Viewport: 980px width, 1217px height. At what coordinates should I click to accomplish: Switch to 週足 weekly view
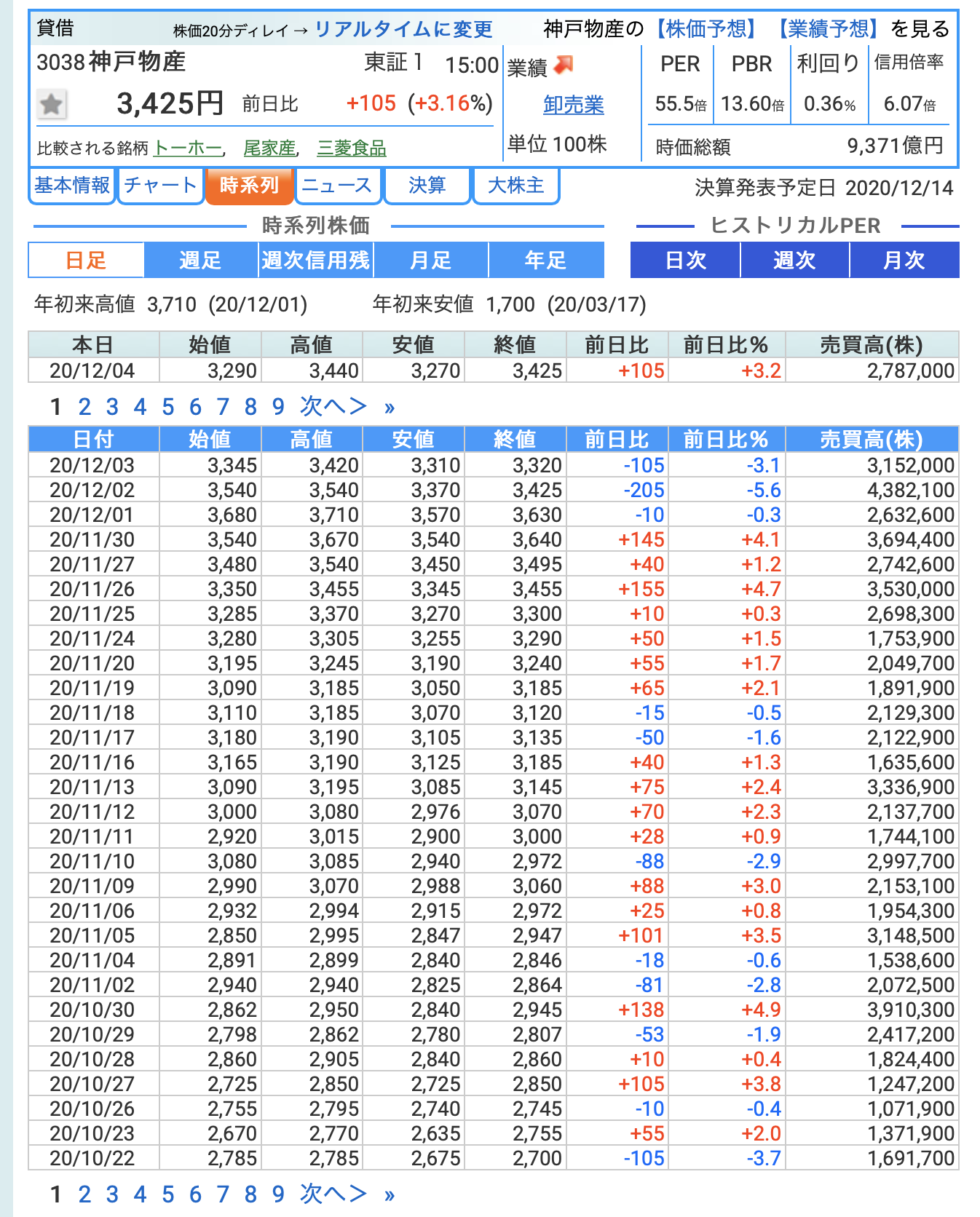point(200,260)
